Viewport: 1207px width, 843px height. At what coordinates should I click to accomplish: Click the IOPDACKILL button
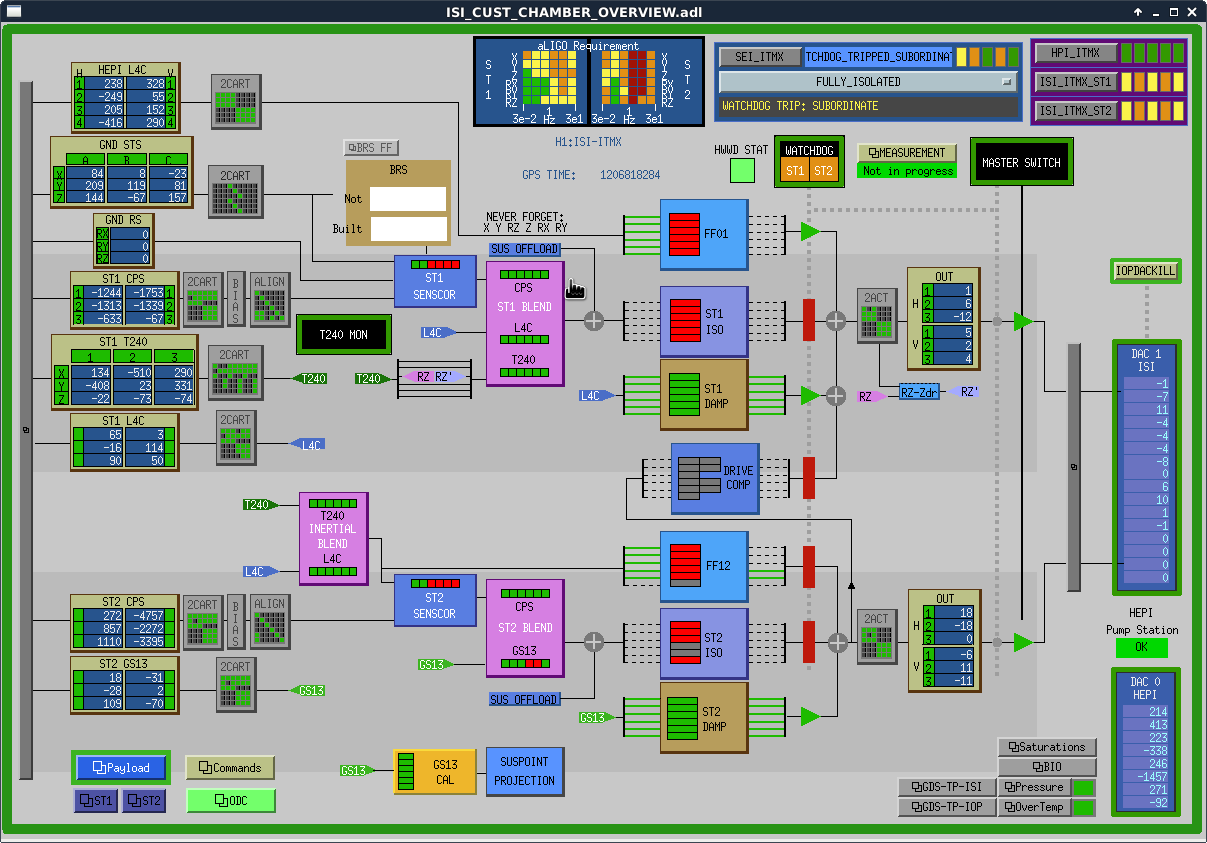pyautogui.click(x=1145, y=271)
